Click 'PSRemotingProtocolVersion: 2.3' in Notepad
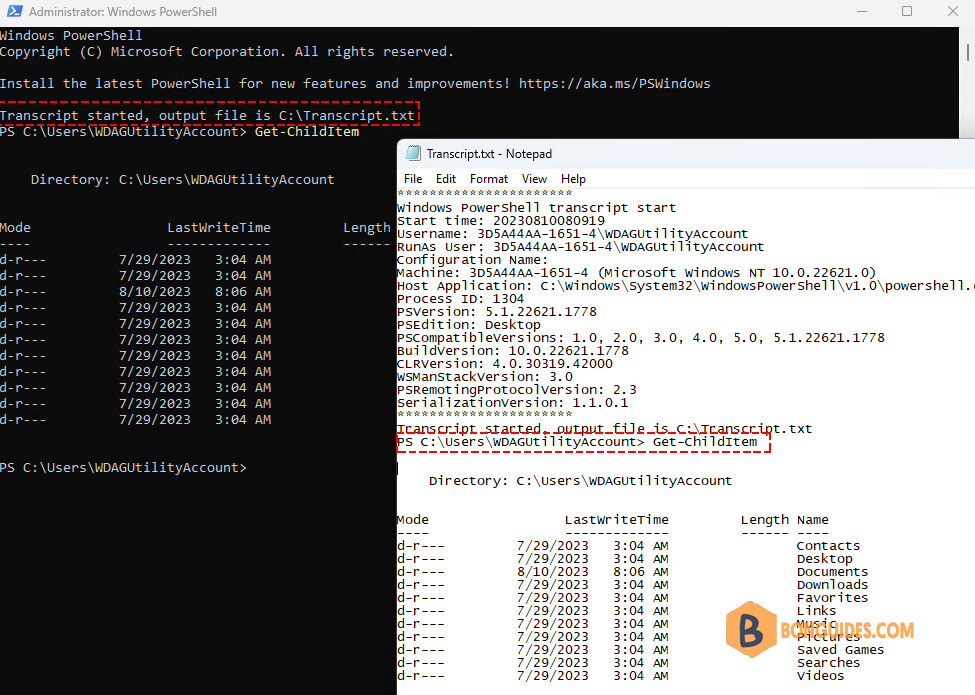Image resolution: width=975 pixels, height=695 pixels. tap(516, 390)
